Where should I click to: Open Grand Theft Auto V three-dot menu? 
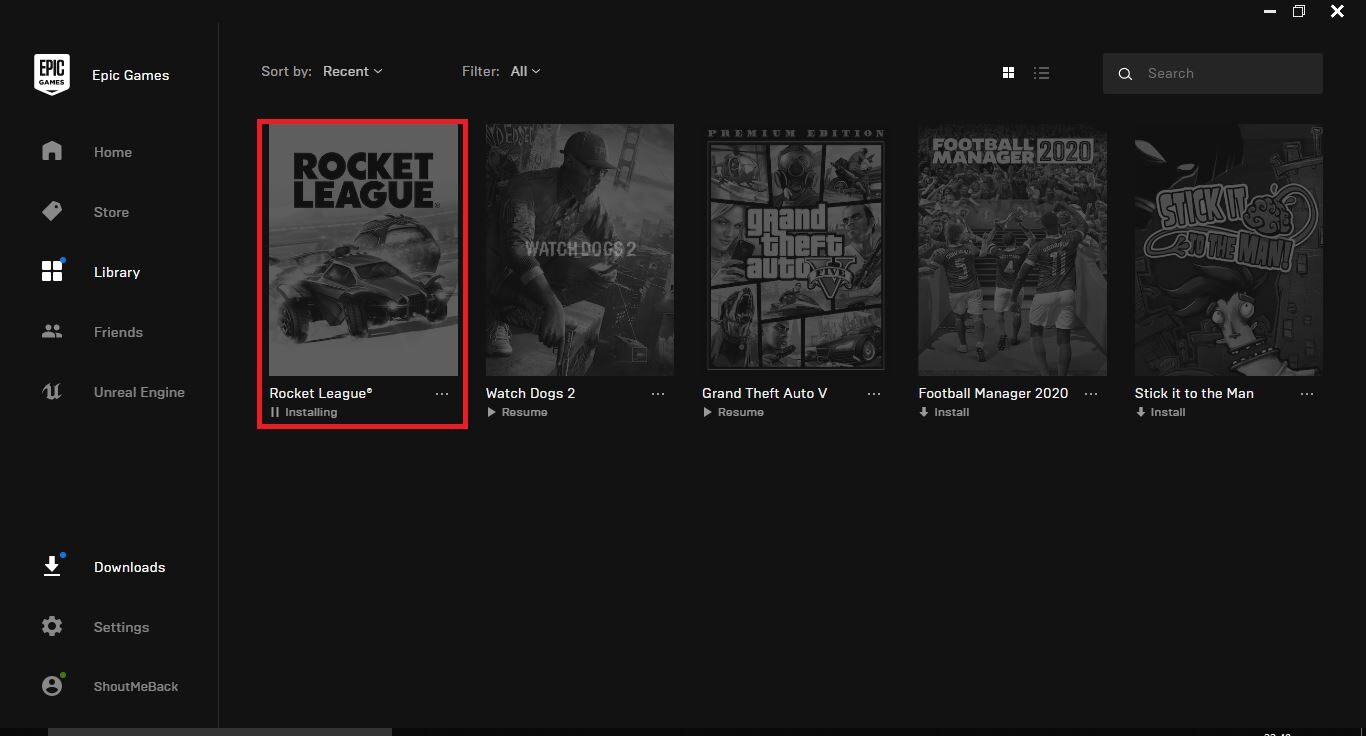pyautogui.click(x=874, y=394)
